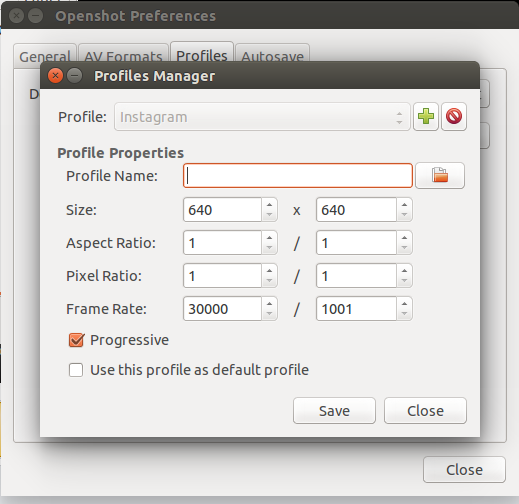Screen dimensions: 519x504
Task: Click the Size height 640 field
Action: (x=356, y=210)
